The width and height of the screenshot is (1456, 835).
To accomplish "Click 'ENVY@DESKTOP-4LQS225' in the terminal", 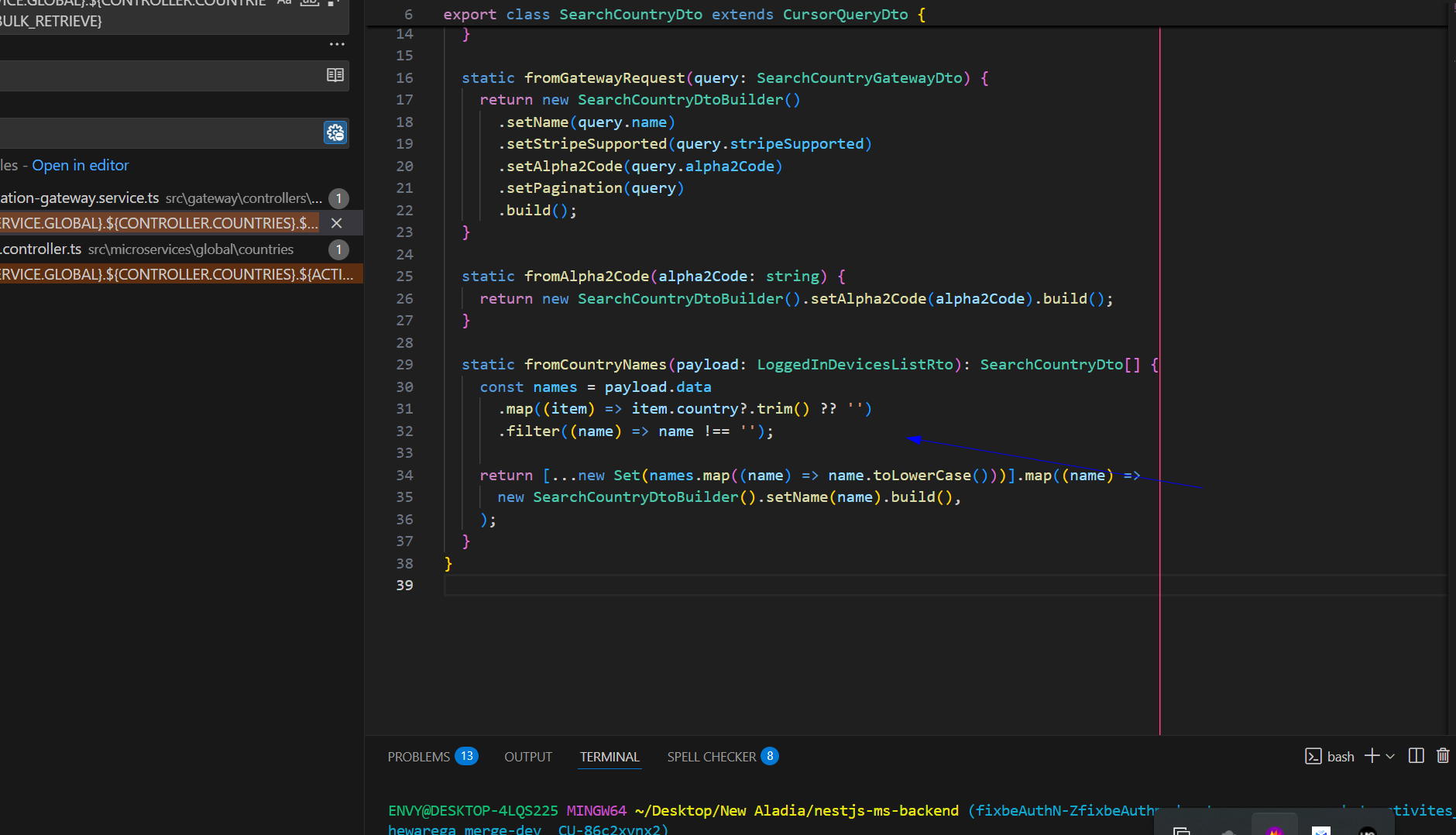I will (472, 810).
